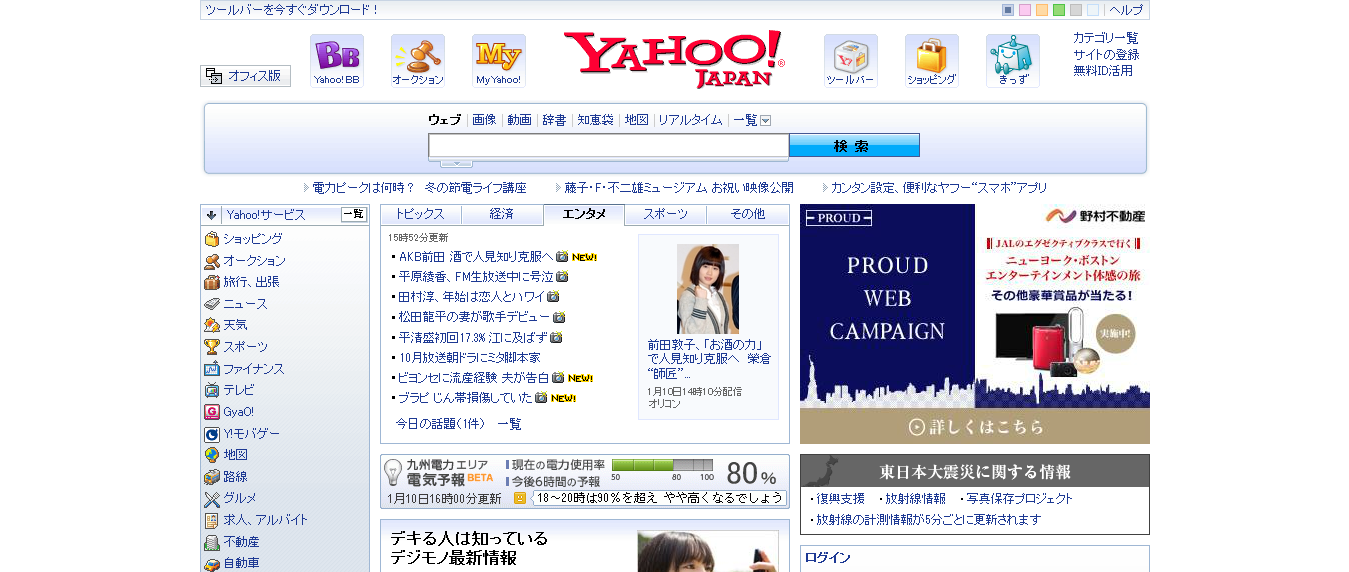Switch to the スポーツ news tab
This screenshot has width=1349, height=572.
[x=665, y=214]
